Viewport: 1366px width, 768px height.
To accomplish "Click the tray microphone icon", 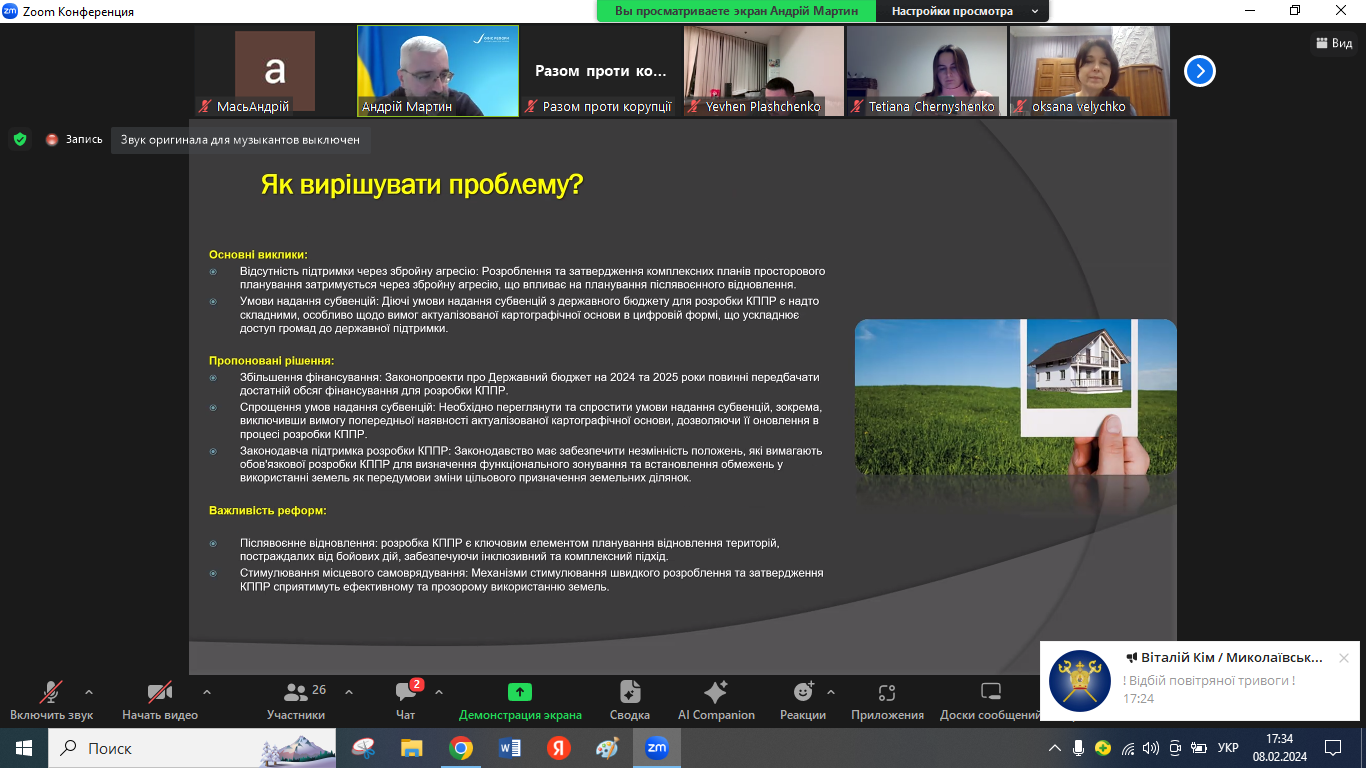I will click(1079, 748).
